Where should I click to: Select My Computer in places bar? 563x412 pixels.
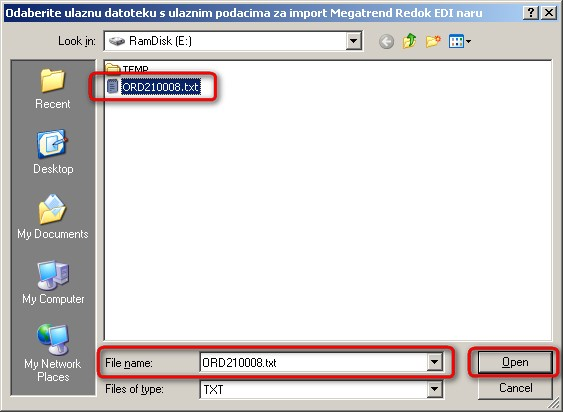pos(53,282)
